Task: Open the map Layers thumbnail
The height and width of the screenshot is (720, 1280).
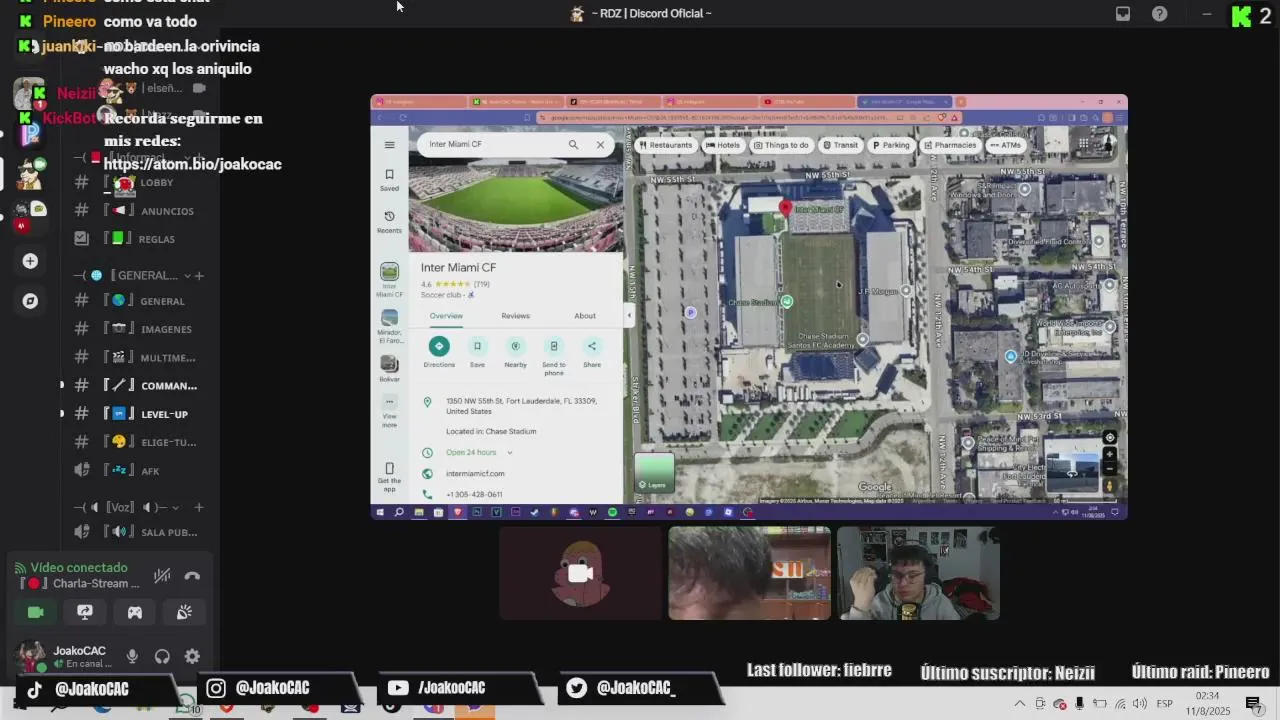Action: pos(655,473)
